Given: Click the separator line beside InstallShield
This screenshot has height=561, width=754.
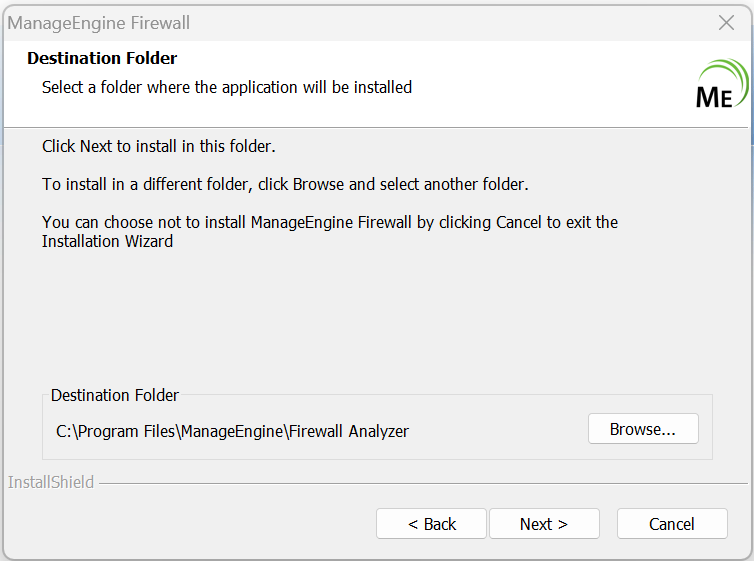Looking at the screenshot, I should [x=420, y=483].
